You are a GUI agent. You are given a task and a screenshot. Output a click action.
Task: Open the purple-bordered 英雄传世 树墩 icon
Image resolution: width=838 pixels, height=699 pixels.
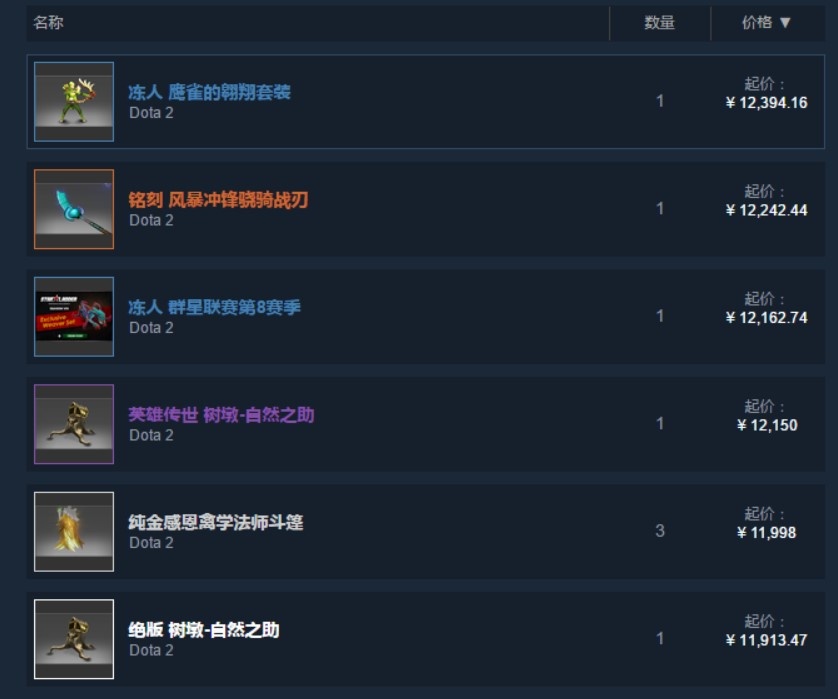click(74, 424)
